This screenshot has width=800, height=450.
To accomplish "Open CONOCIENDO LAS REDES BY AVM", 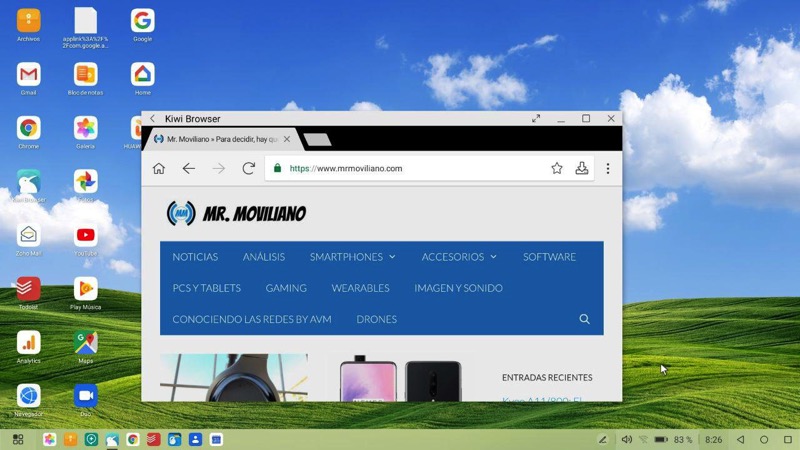I will (x=252, y=319).
